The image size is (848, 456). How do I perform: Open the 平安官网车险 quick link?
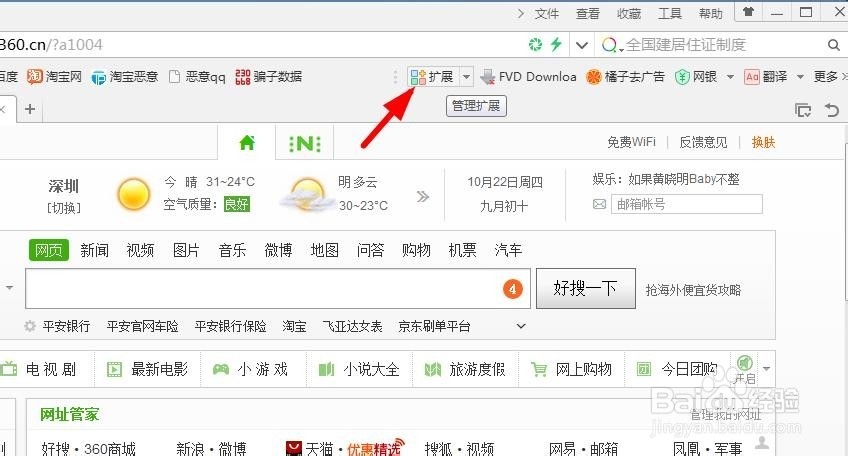pos(142,326)
